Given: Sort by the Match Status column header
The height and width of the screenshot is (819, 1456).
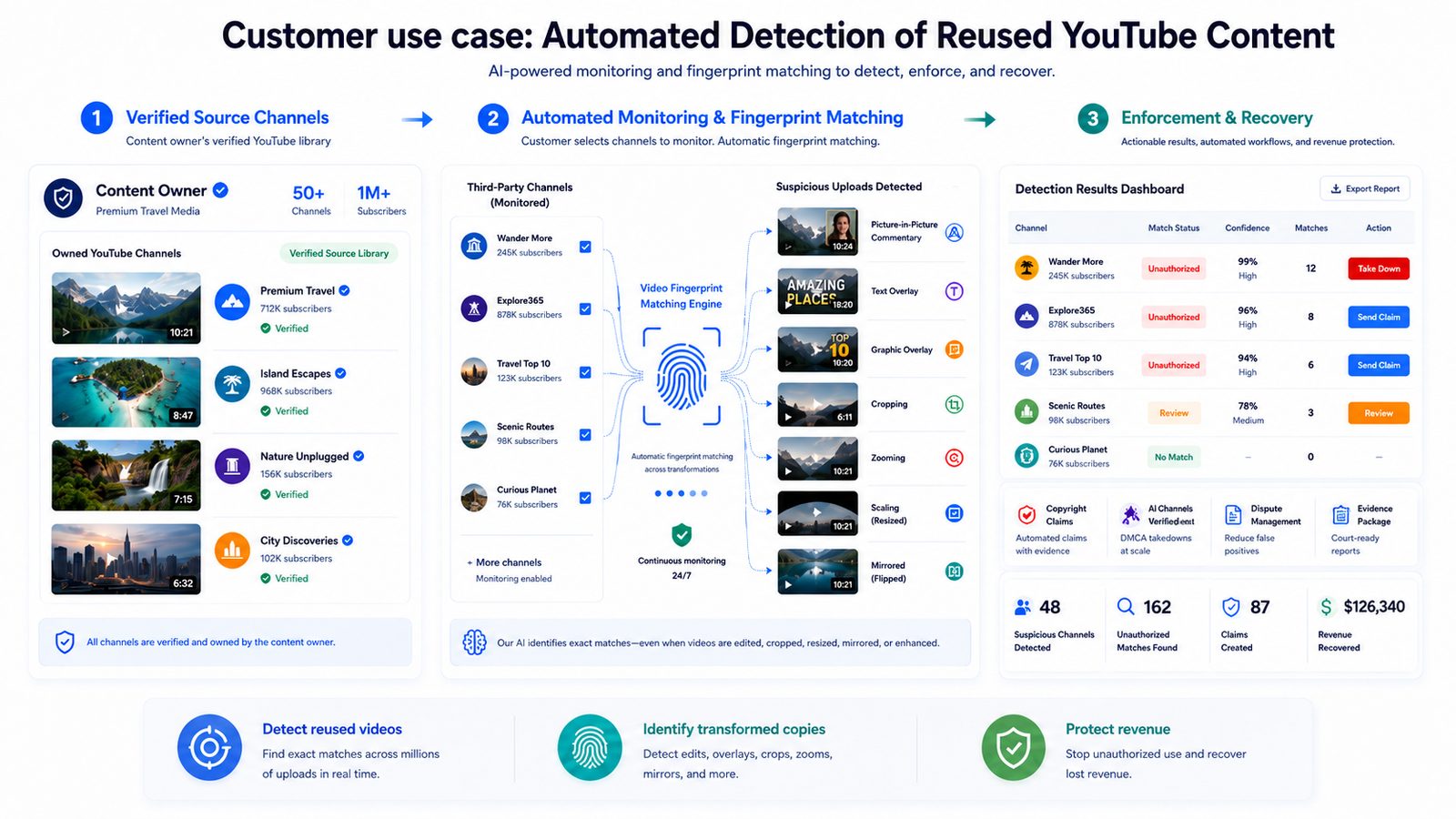Looking at the screenshot, I should pos(1174,227).
